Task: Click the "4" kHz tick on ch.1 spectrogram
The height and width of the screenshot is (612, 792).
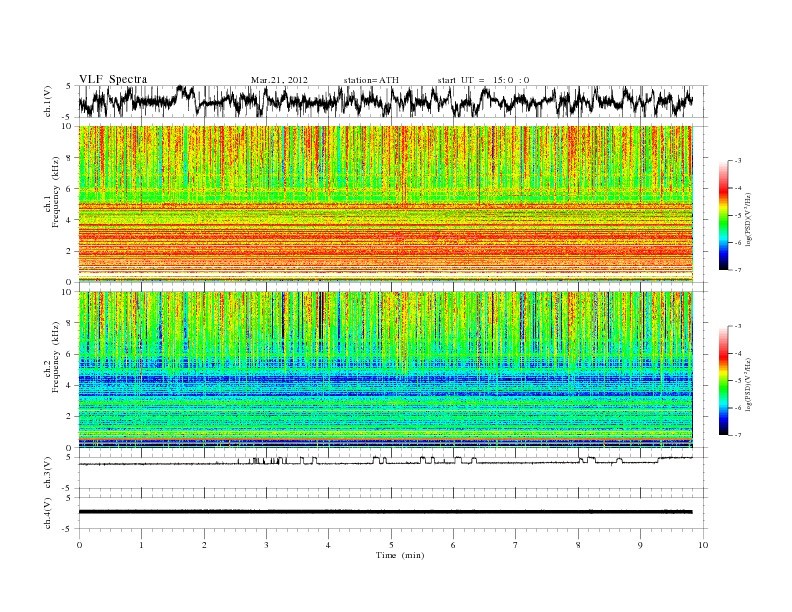Action: tap(70, 220)
